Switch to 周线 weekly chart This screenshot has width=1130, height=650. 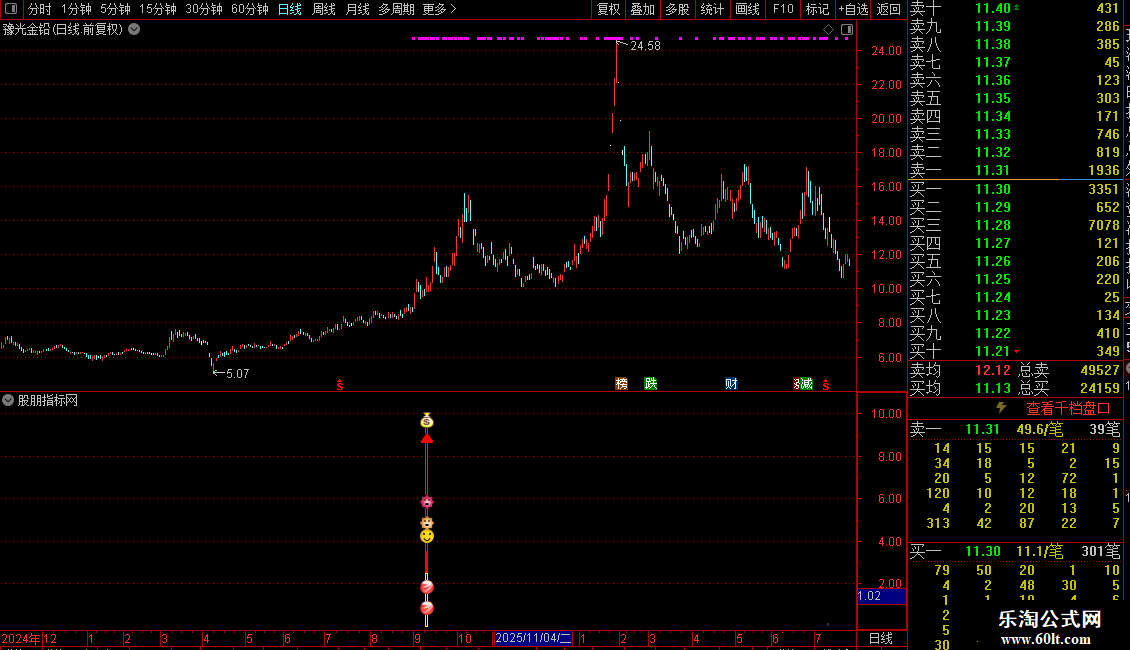click(324, 9)
